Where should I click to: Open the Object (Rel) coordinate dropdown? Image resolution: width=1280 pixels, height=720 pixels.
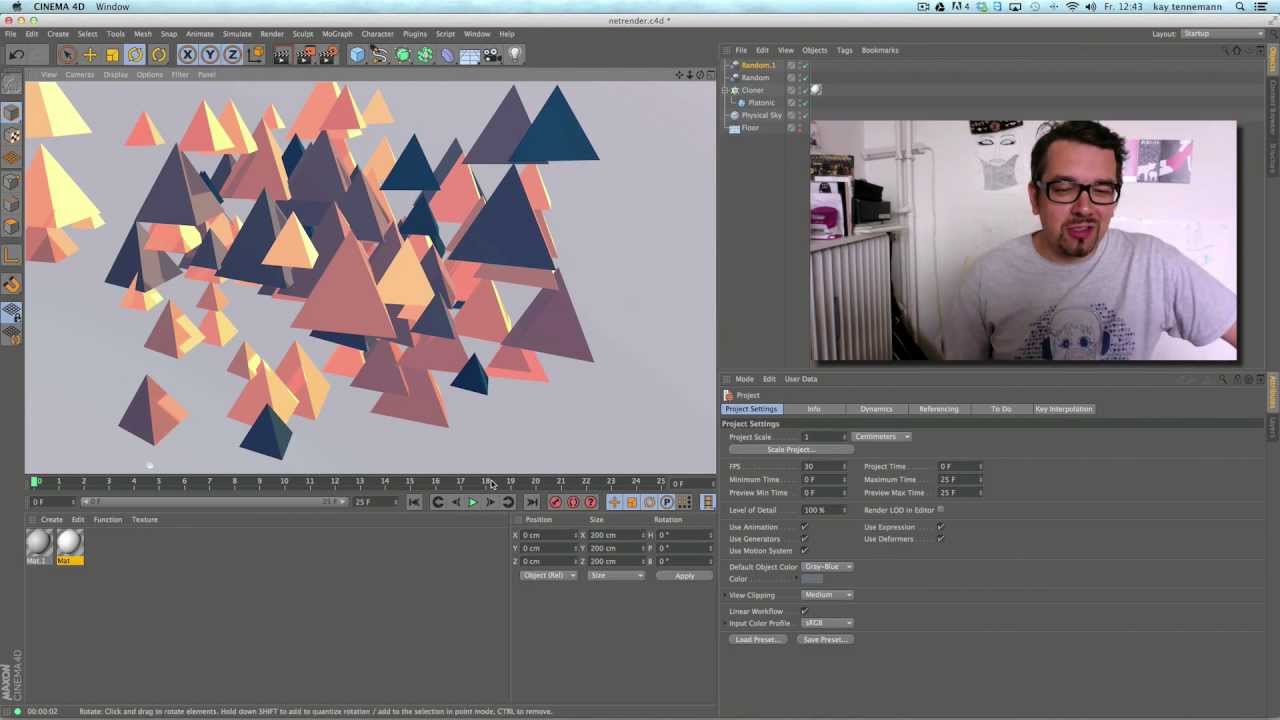pos(549,576)
